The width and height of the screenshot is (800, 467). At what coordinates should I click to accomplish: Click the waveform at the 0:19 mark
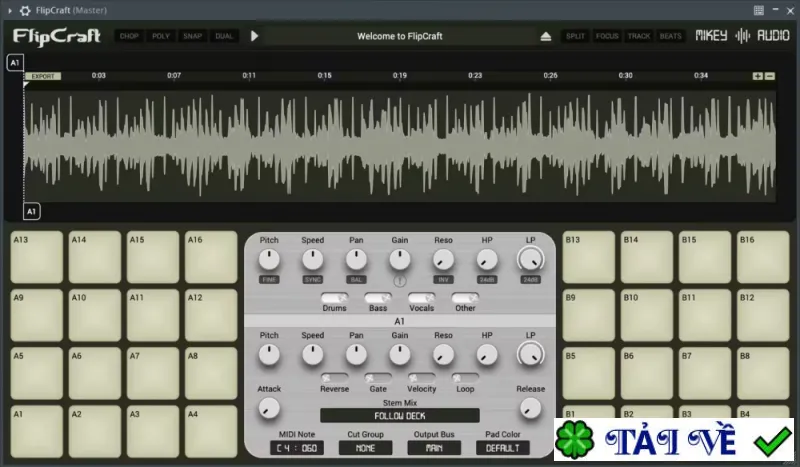[x=400, y=145]
